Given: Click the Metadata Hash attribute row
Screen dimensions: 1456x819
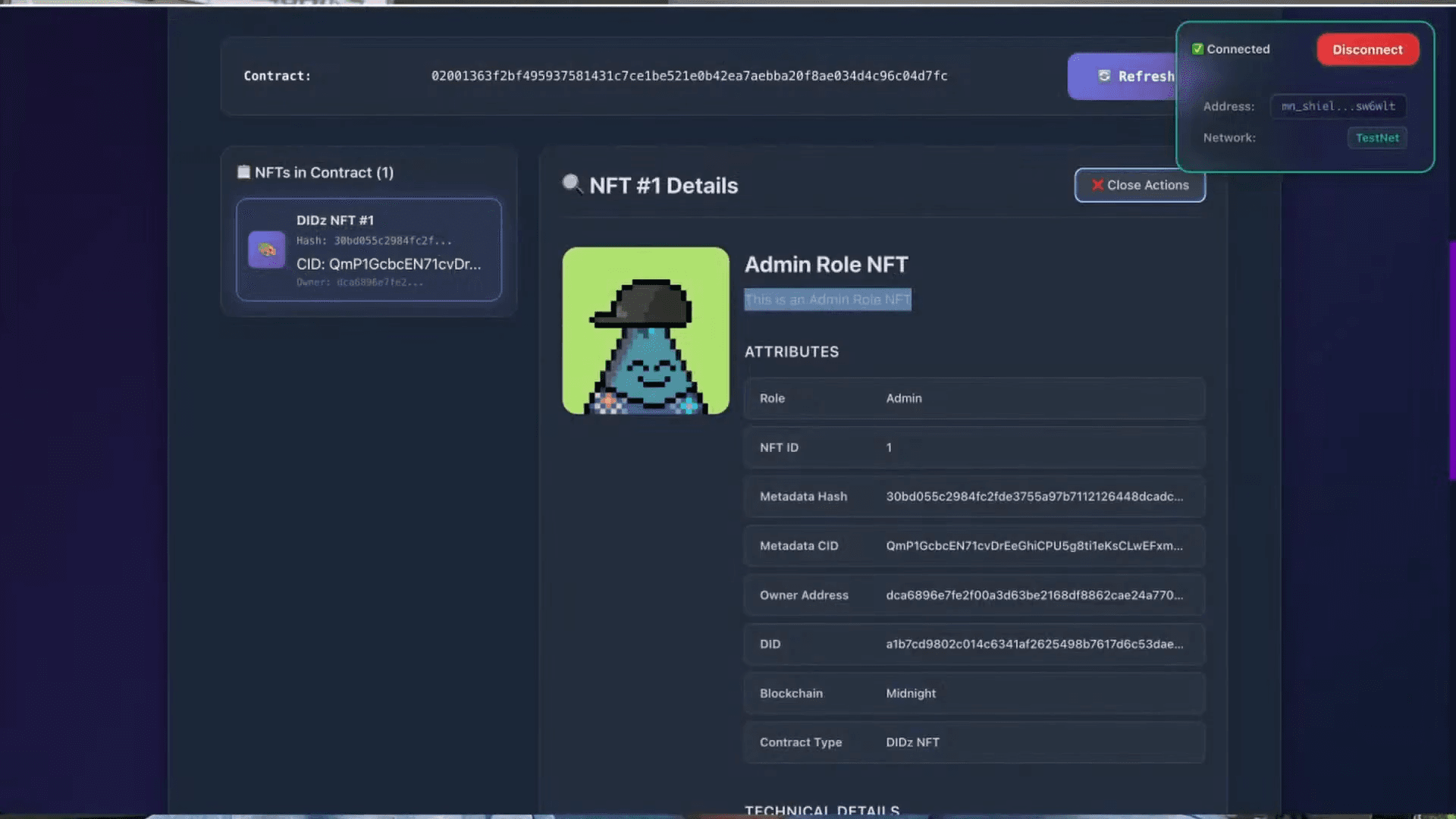Looking at the screenshot, I should pyautogui.click(x=974, y=497).
